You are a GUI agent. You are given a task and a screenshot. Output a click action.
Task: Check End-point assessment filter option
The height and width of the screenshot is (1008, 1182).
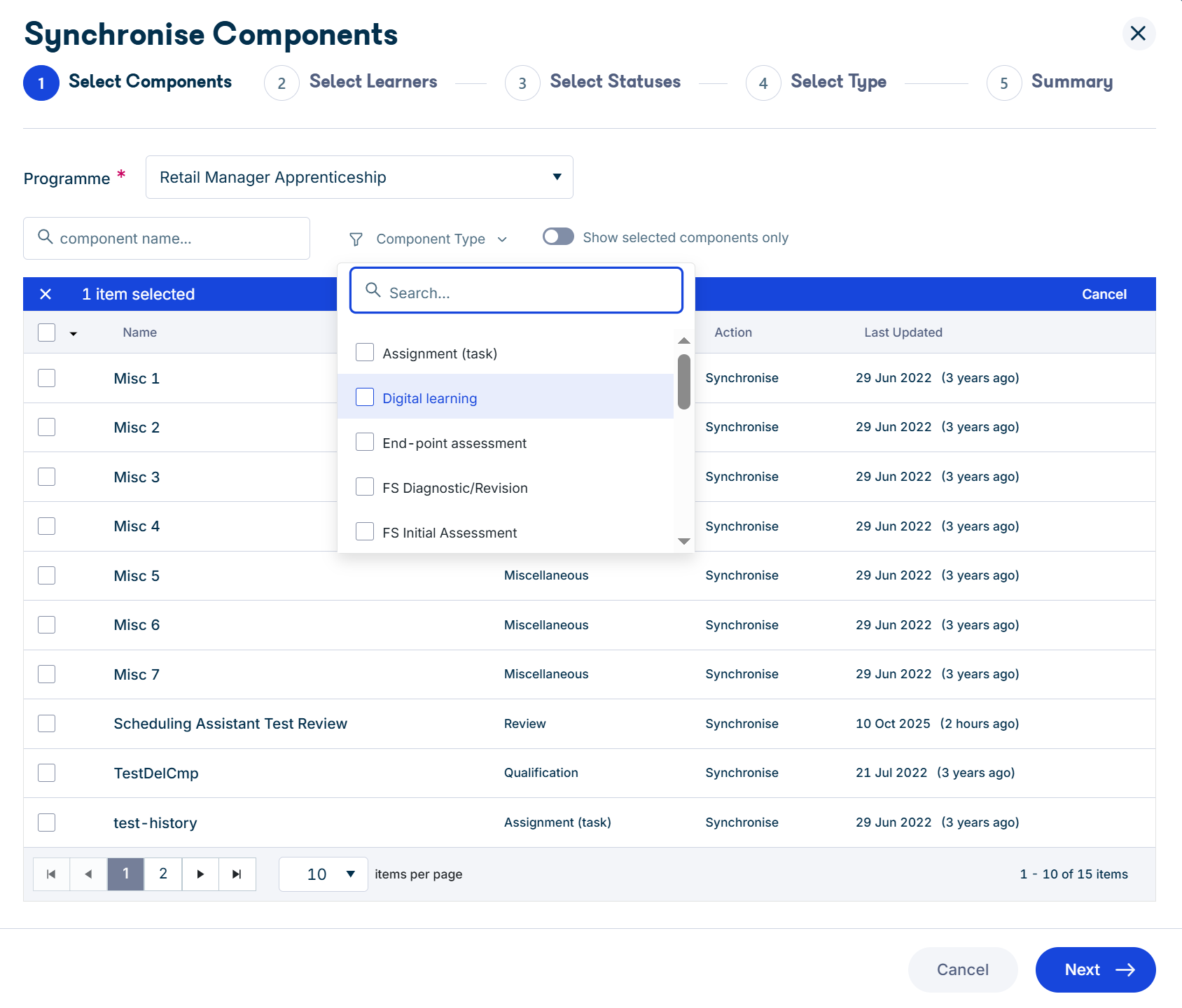tap(365, 442)
